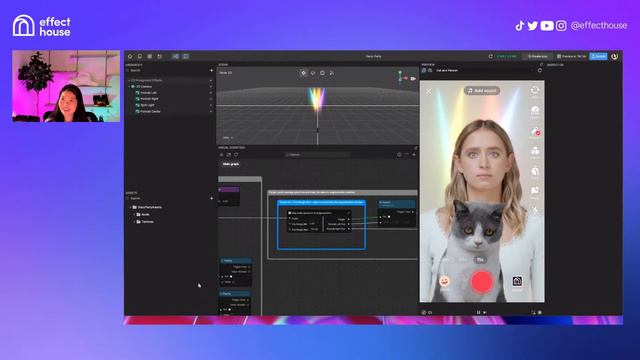The image size is (640, 360).
Task: Click the YouTube icon in the header
Action: click(547, 26)
